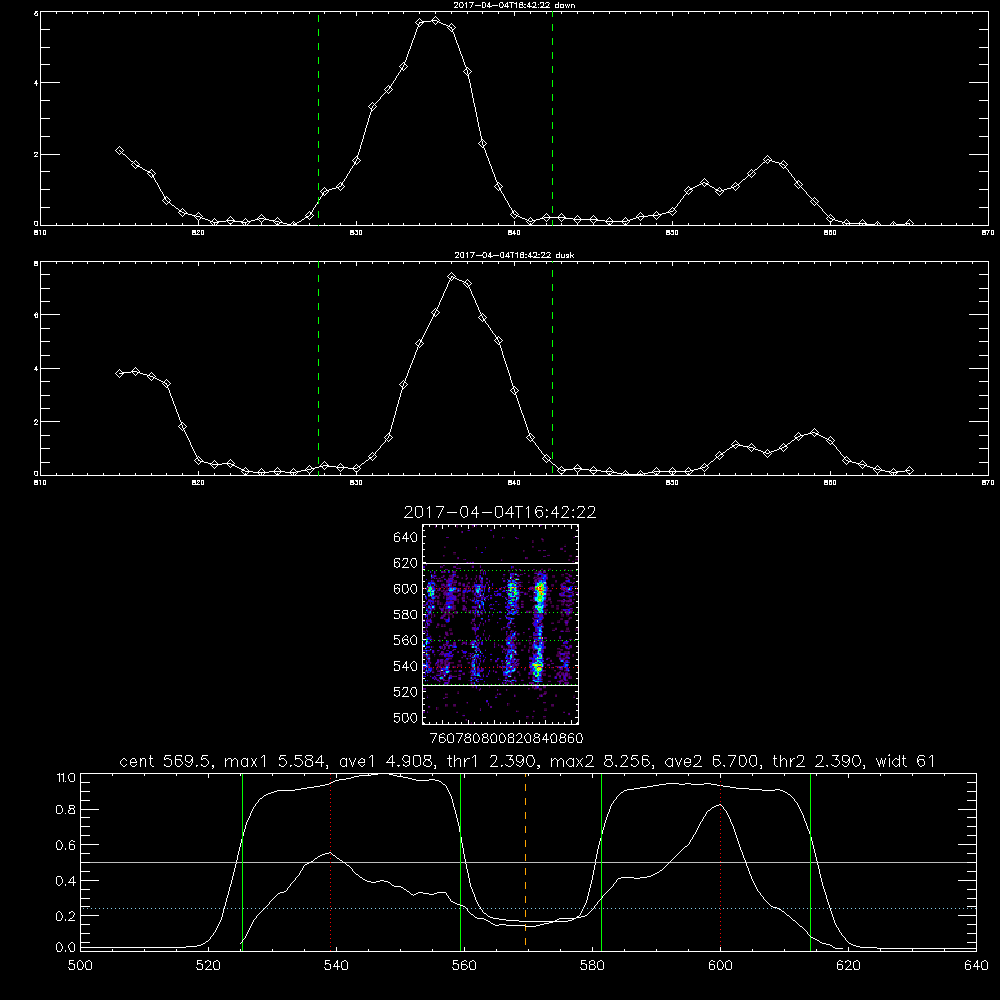Click the green boundary line near 559 in bottom plot
Image resolution: width=1000 pixels, height=1000 pixels.
point(460,861)
